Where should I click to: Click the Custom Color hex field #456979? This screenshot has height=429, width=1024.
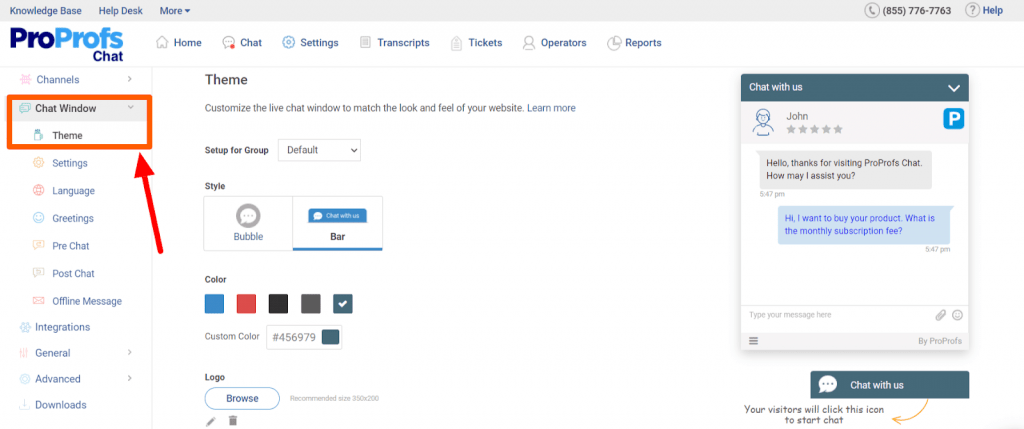tap(294, 337)
